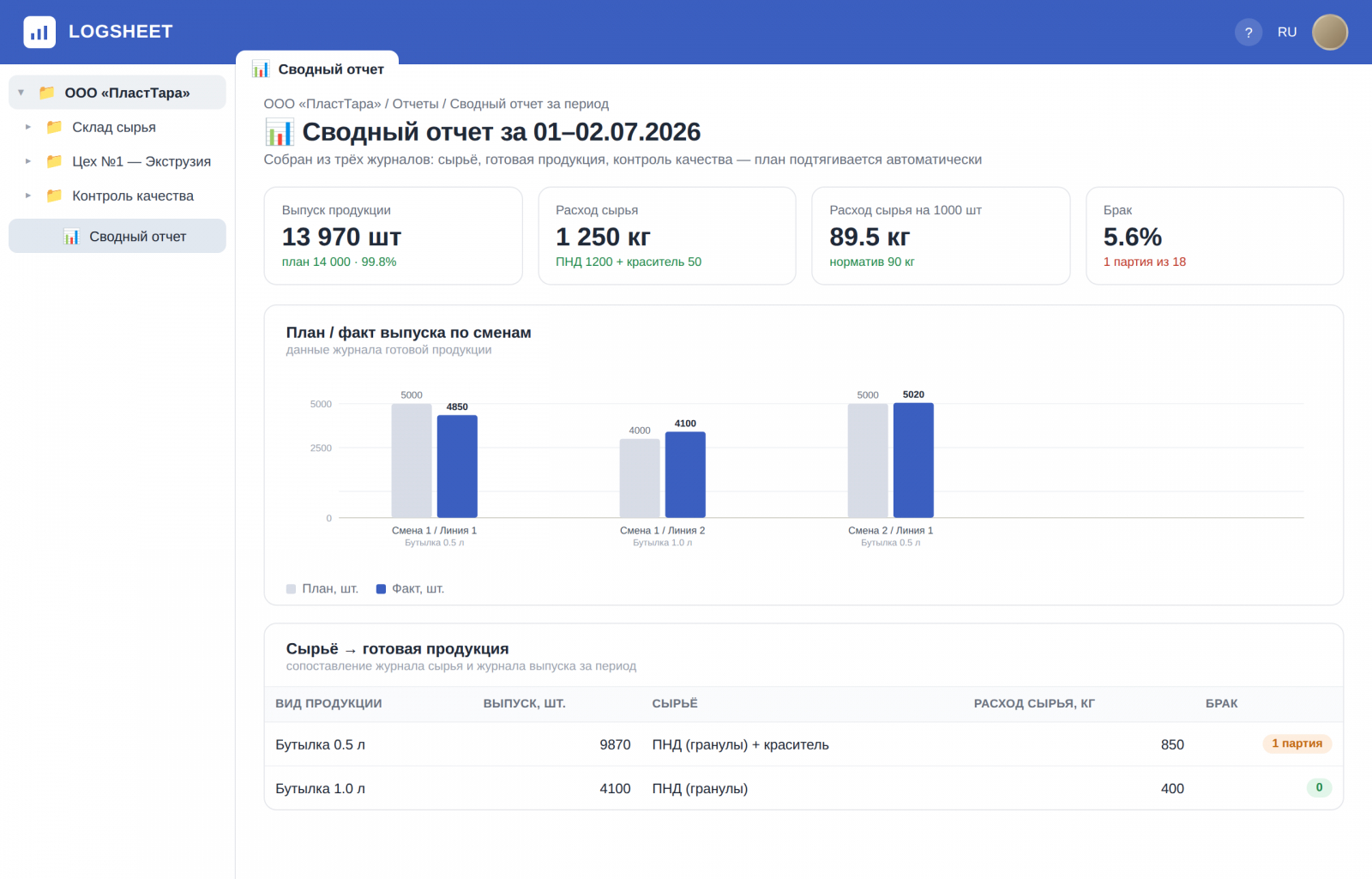The width and height of the screenshot is (1372, 879).
Task: Click the '1 партия' defect badge
Action: click(1297, 744)
